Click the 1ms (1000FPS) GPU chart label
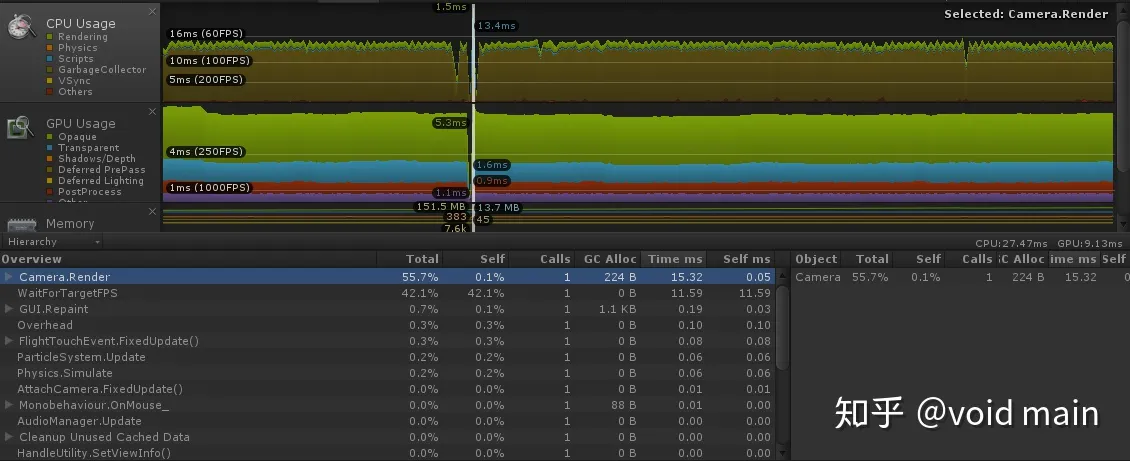 click(209, 188)
